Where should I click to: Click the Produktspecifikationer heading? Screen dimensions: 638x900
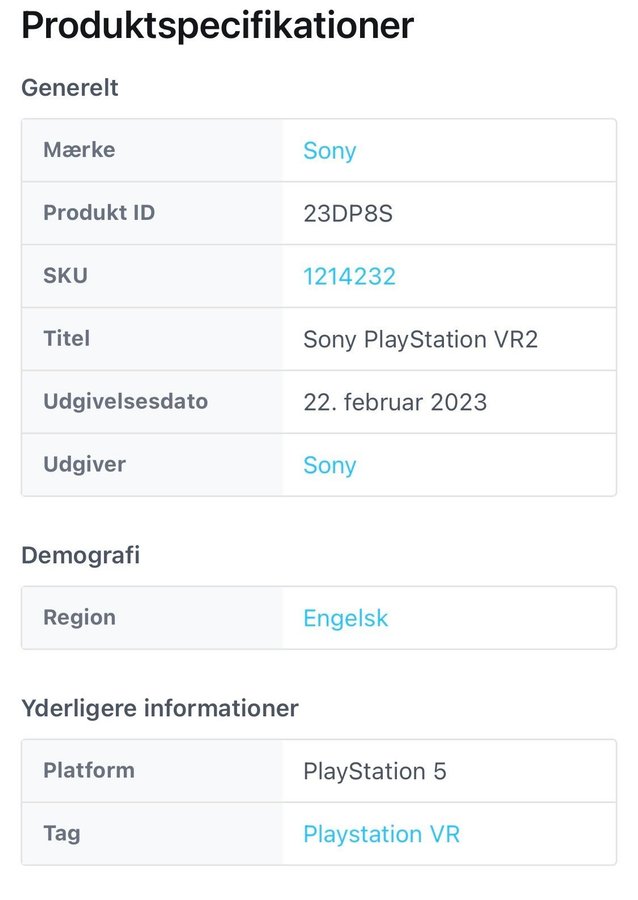click(x=217, y=25)
